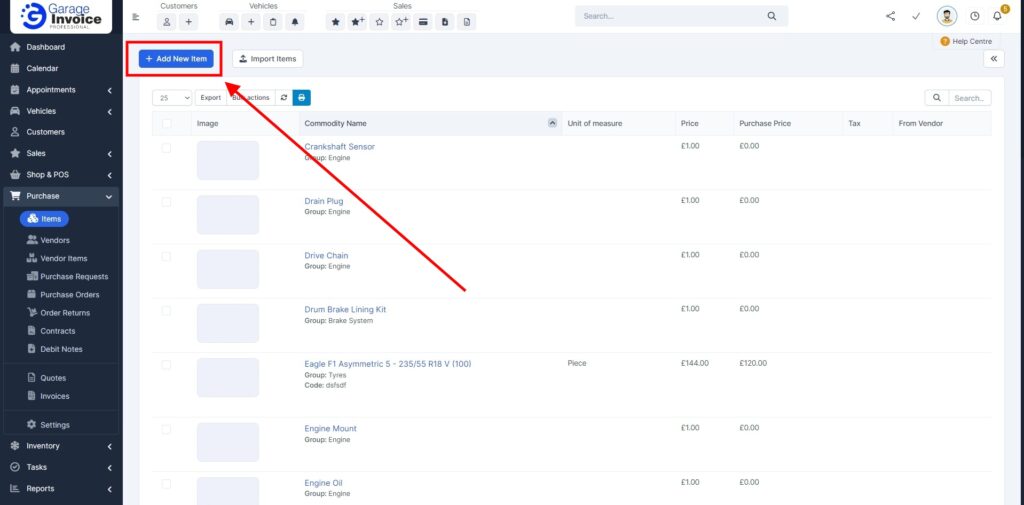The image size is (1024, 505).
Task: Open the clock timer icon in header
Action: click(x=974, y=16)
